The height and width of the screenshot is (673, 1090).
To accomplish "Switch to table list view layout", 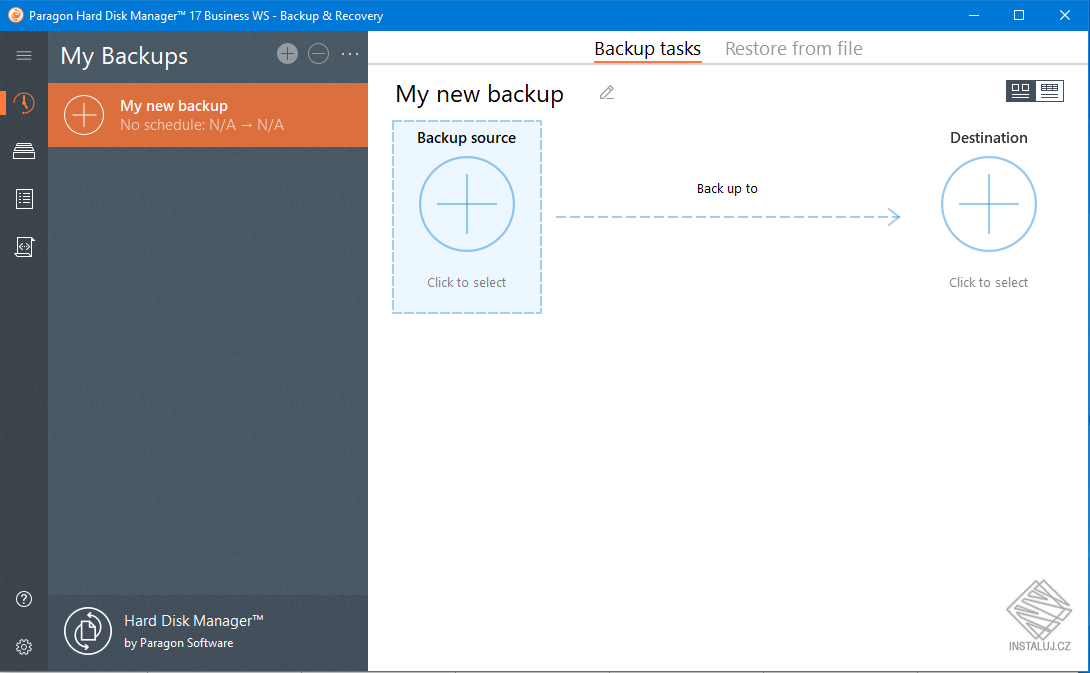I will (1050, 91).
